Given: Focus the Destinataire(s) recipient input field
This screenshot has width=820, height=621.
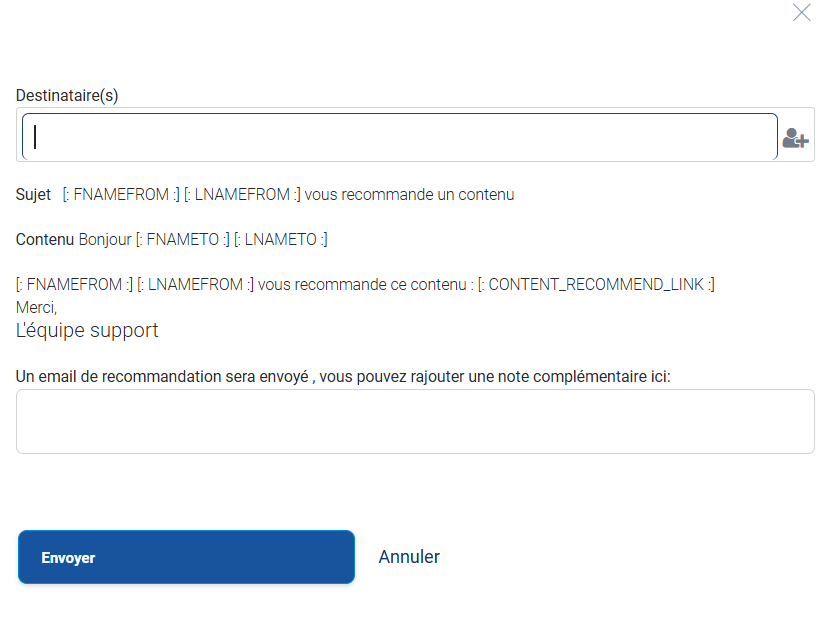Looking at the screenshot, I should click(400, 137).
